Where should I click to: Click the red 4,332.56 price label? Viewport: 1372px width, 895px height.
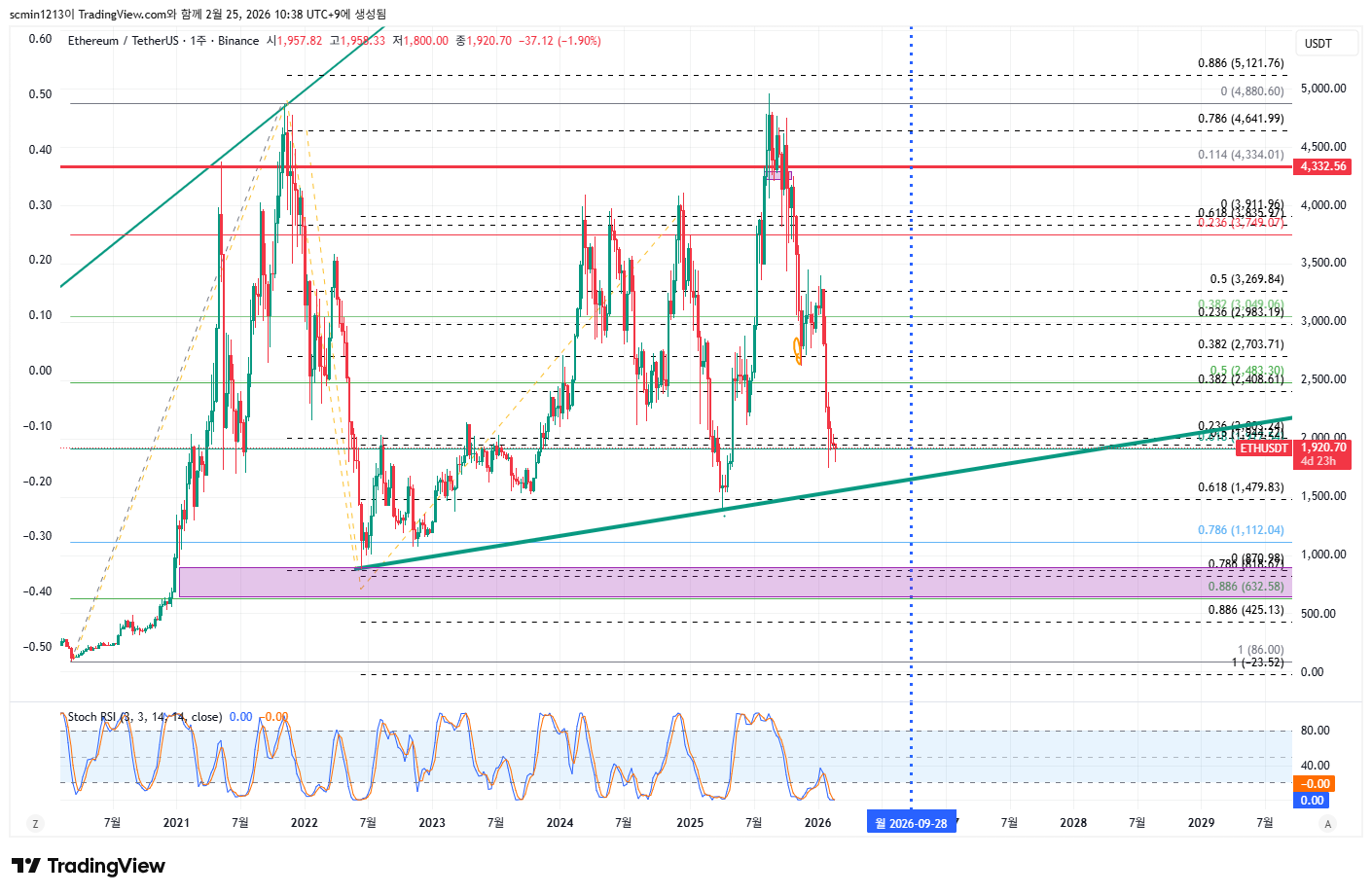(1323, 166)
